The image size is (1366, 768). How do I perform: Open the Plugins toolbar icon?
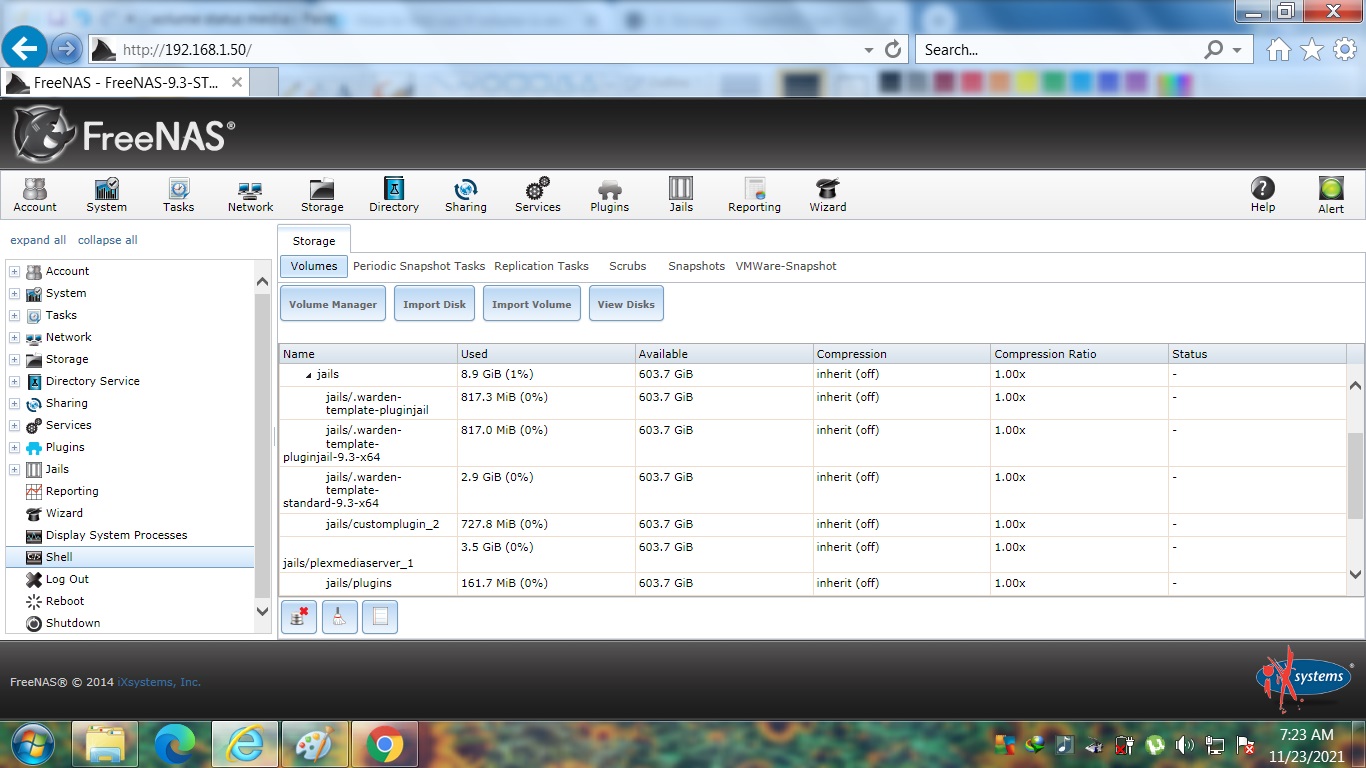click(609, 195)
